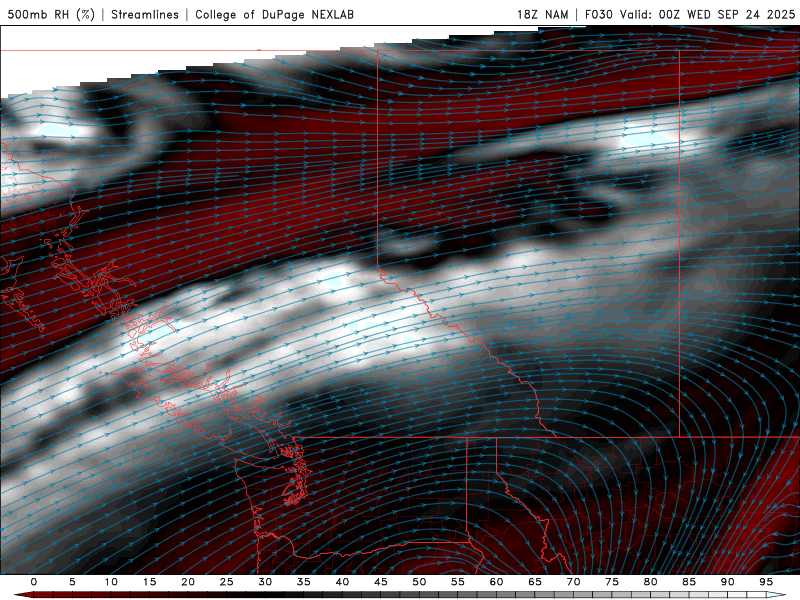
Task: Select the '85' label on the color scale
Action: (689, 582)
